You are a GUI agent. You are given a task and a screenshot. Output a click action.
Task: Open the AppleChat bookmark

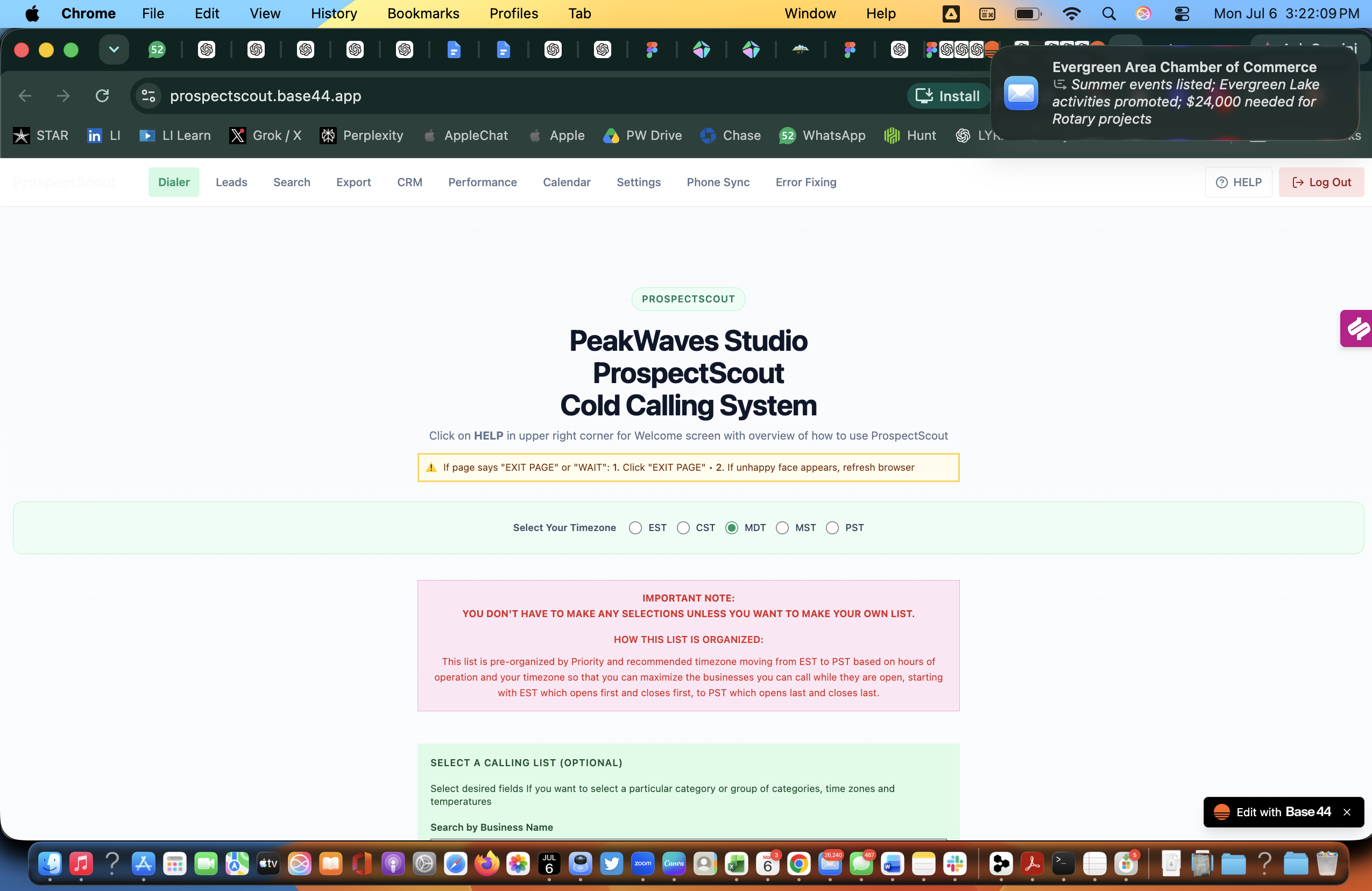click(465, 136)
